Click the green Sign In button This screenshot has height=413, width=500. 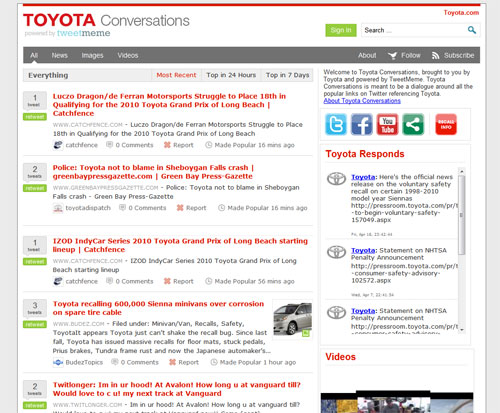[x=341, y=30]
